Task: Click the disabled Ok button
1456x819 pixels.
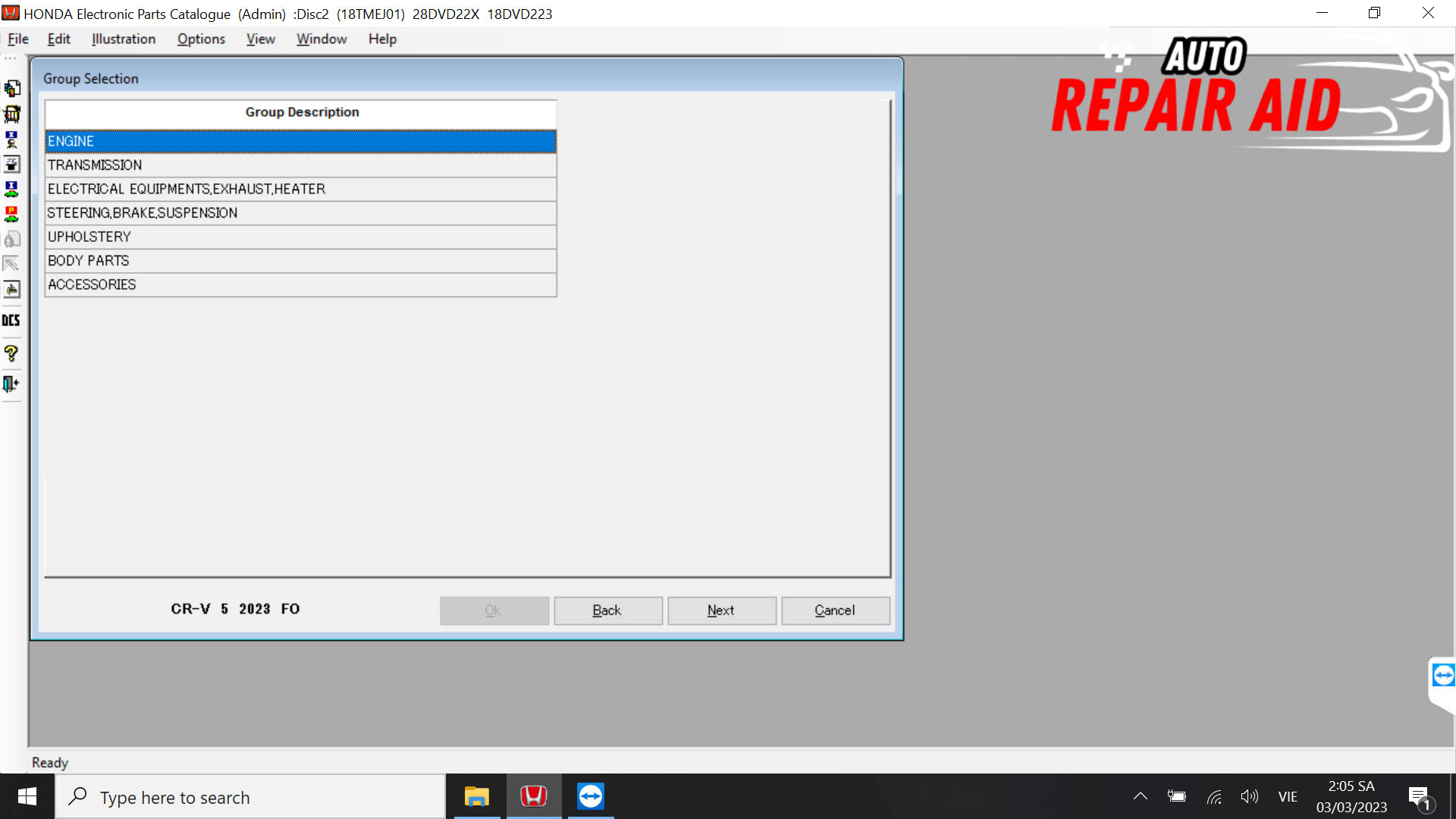Action: click(x=494, y=610)
